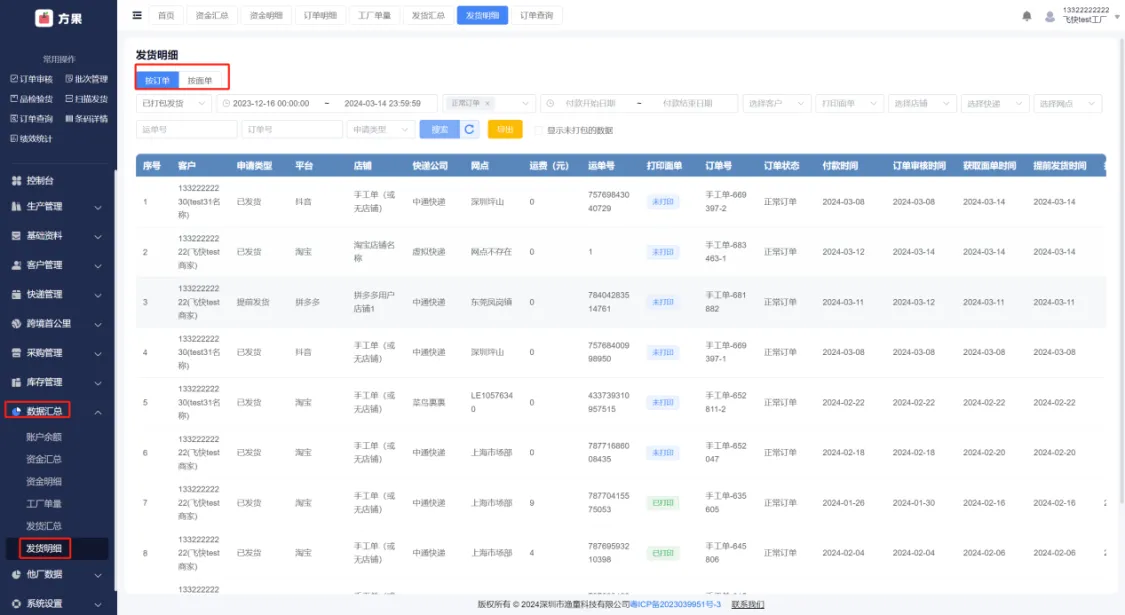Expand 生产管理 in the sidebar
The width and height of the screenshot is (1125, 615).
pyautogui.click(x=57, y=207)
